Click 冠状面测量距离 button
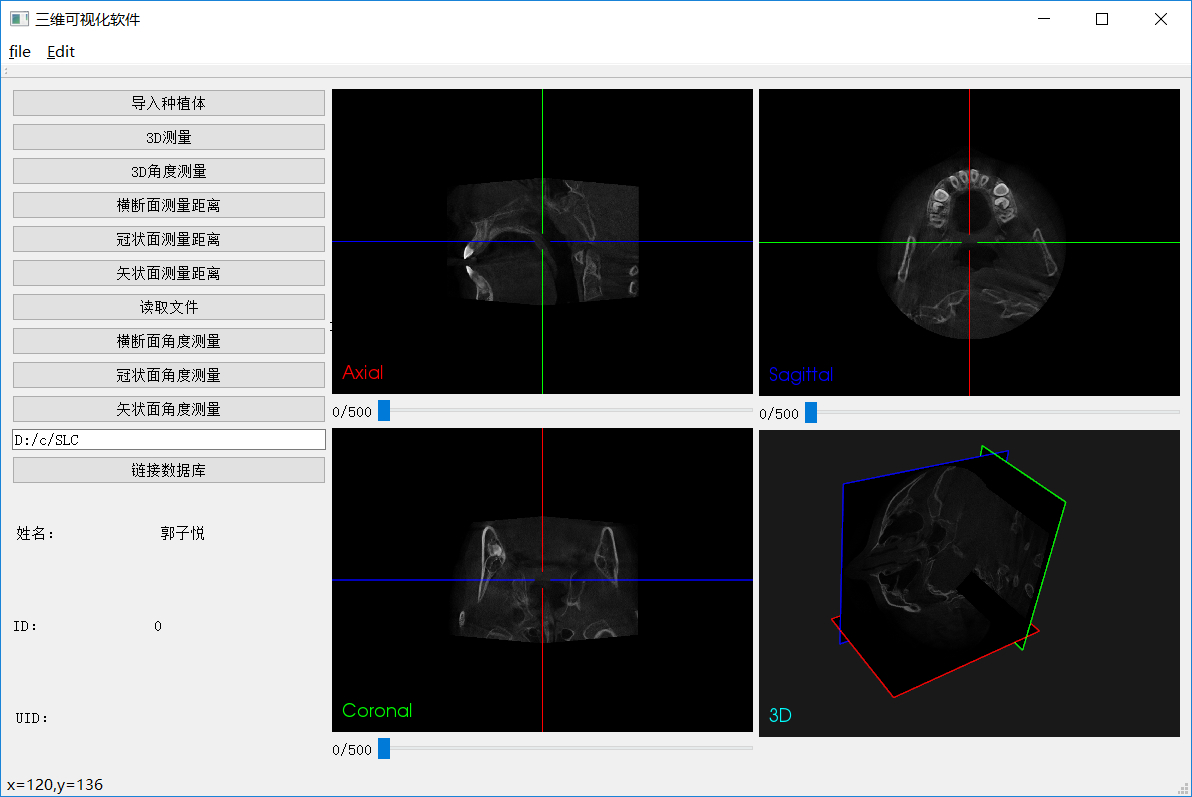1192x797 pixels. tap(169, 240)
